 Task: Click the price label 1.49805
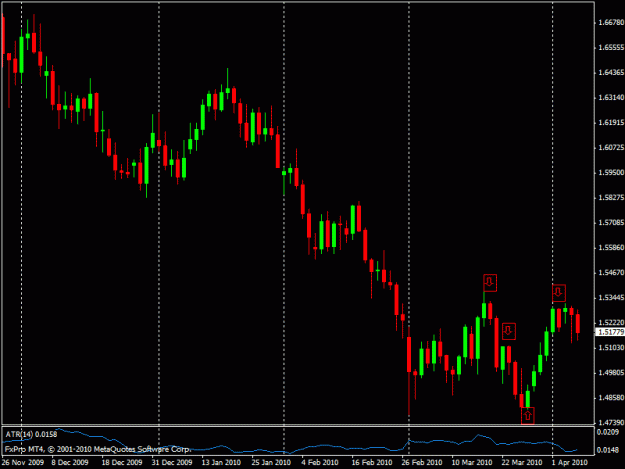[611, 373]
